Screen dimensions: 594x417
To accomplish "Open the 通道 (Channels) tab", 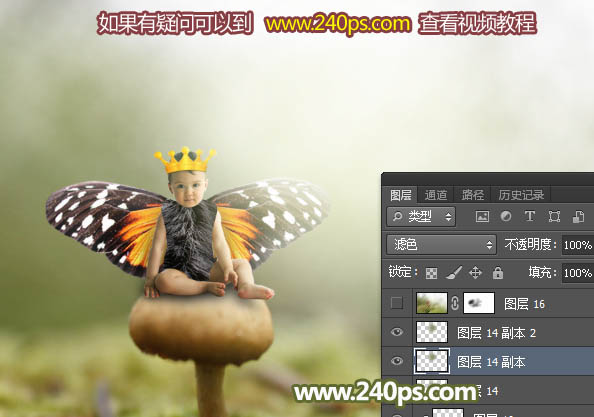I will tap(436, 195).
